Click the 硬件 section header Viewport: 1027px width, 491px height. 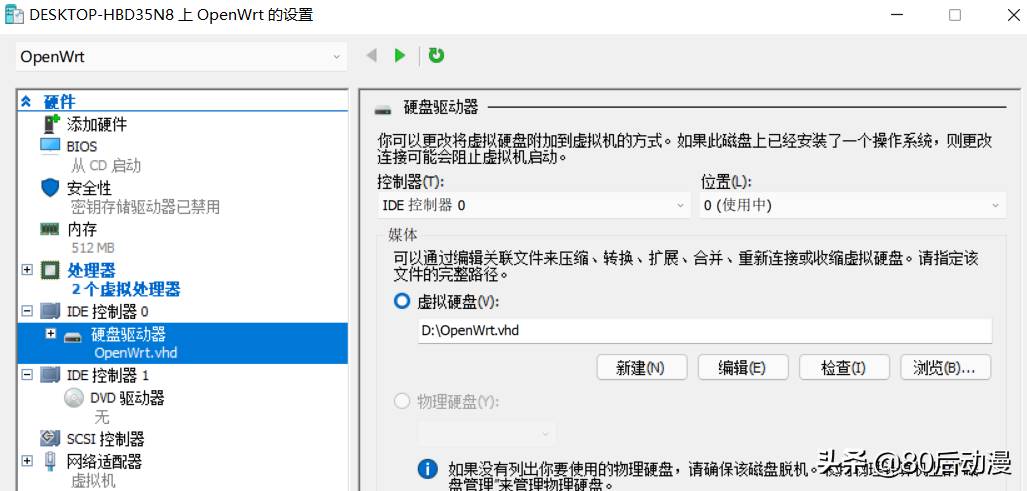tap(60, 101)
